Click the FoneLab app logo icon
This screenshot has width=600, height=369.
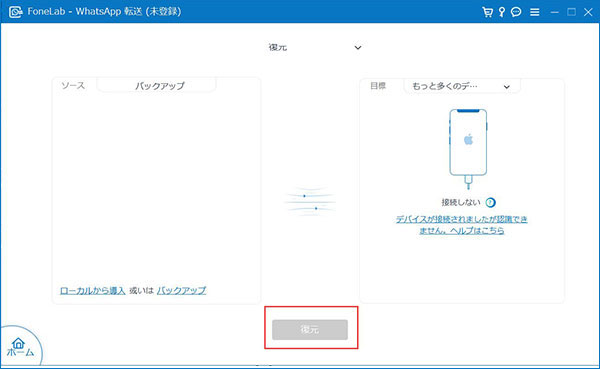point(15,12)
